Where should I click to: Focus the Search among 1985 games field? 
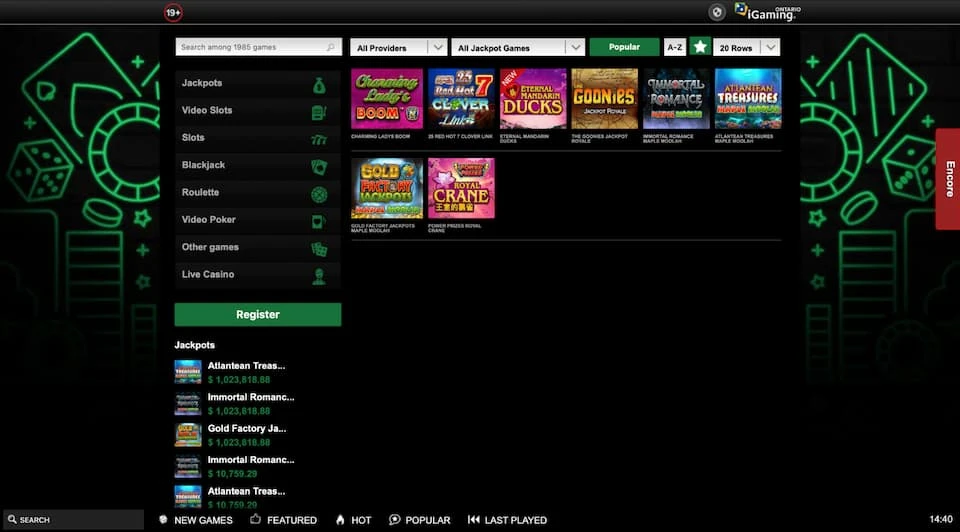(x=258, y=47)
